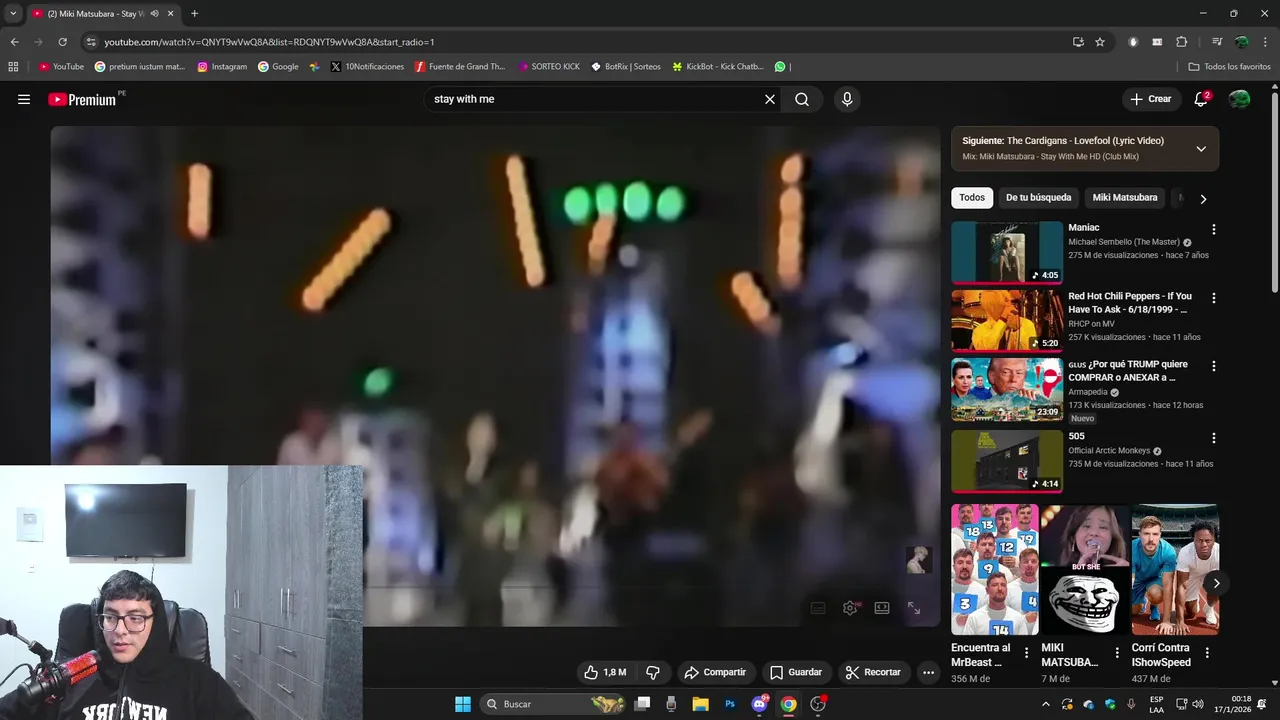Open the BotRix | Sorteos bookmark
1280x720 pixels.
[x=626, y=67]
